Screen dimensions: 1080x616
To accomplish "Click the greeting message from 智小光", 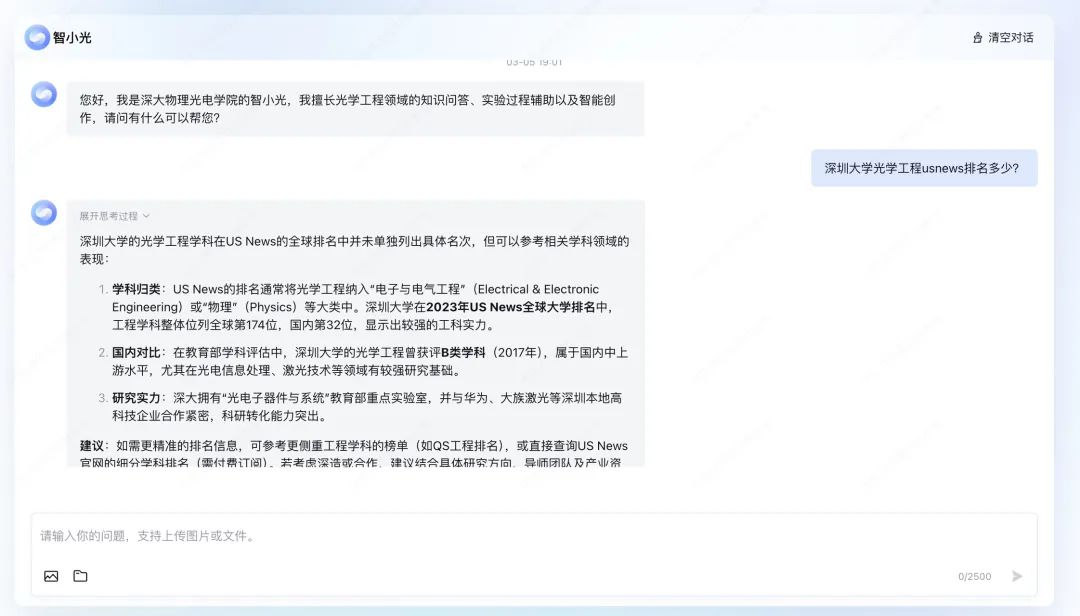I will click(x=355, y=109).
